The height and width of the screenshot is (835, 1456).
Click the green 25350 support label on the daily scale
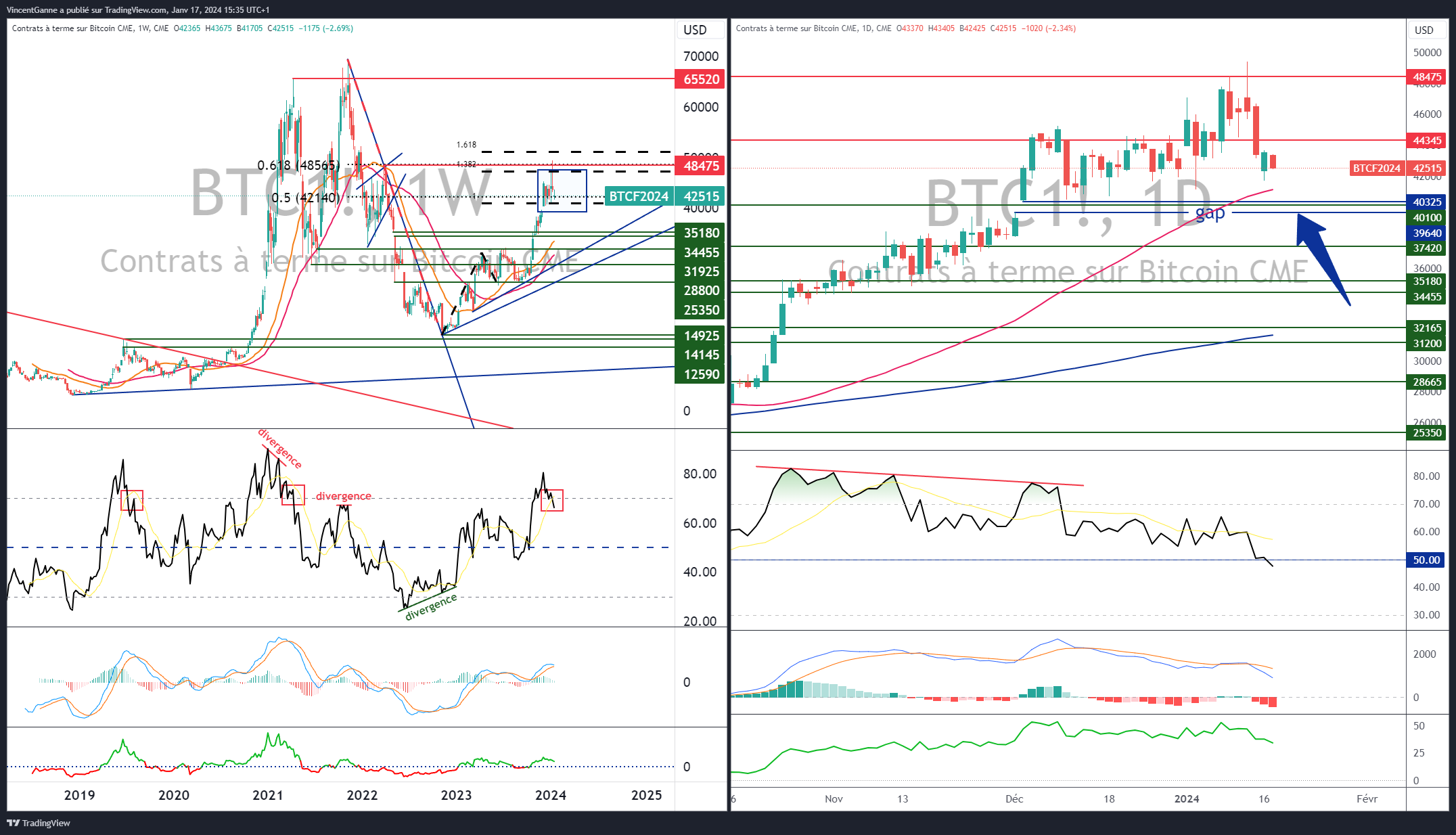click(1426, 432)
